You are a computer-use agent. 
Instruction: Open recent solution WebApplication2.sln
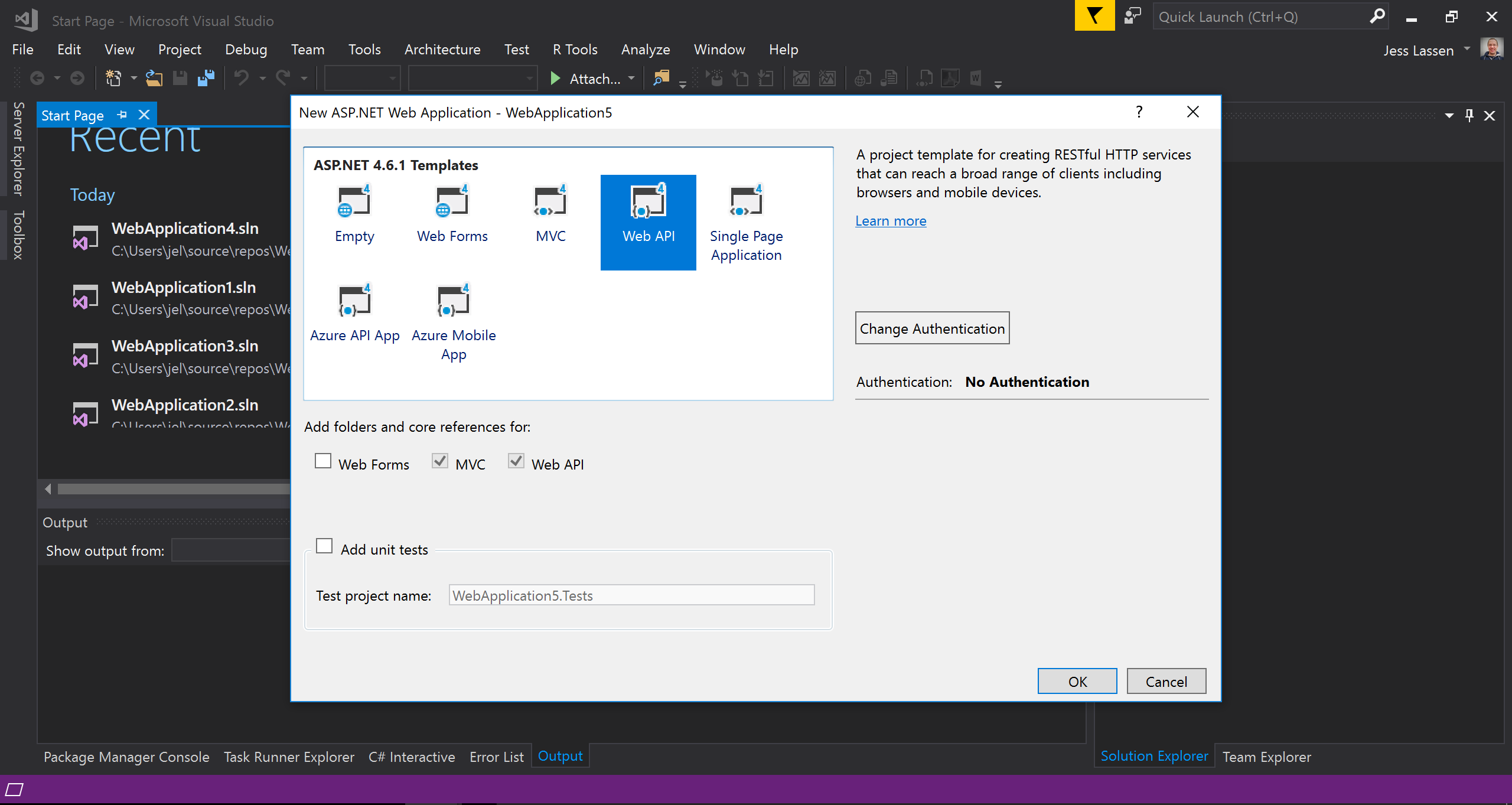click(185, 405)
